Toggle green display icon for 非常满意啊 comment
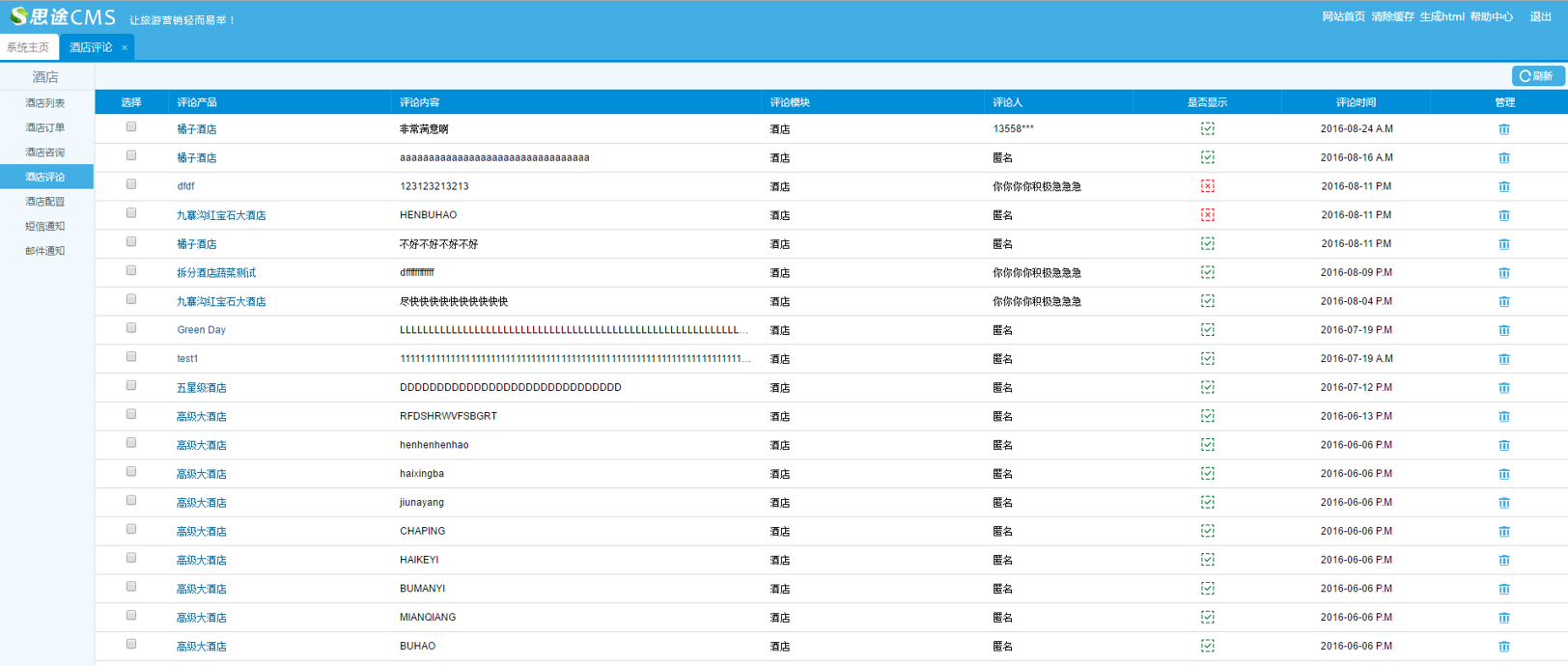The width and height of the screenshot is (1568, 666). pos(1207,128)
